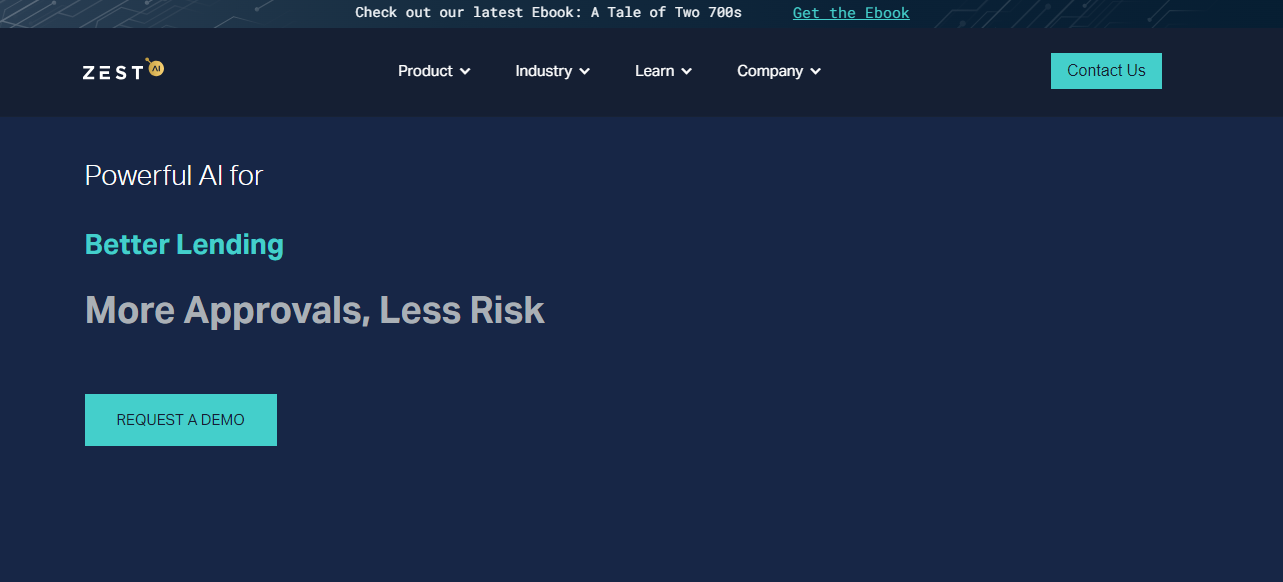Click the word Ebook in banner link
This screenshot has height=582, width=1283.
pos(887,13)
